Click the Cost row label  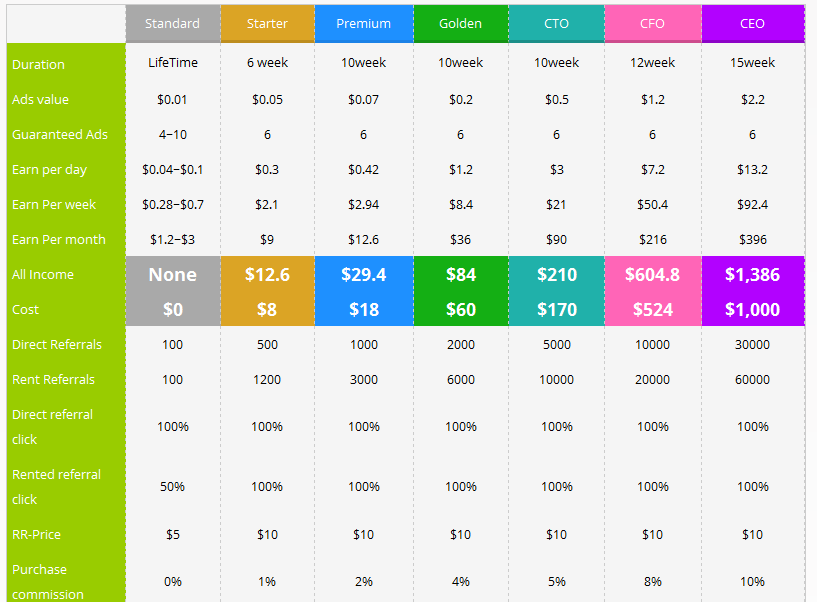(26, 309)
